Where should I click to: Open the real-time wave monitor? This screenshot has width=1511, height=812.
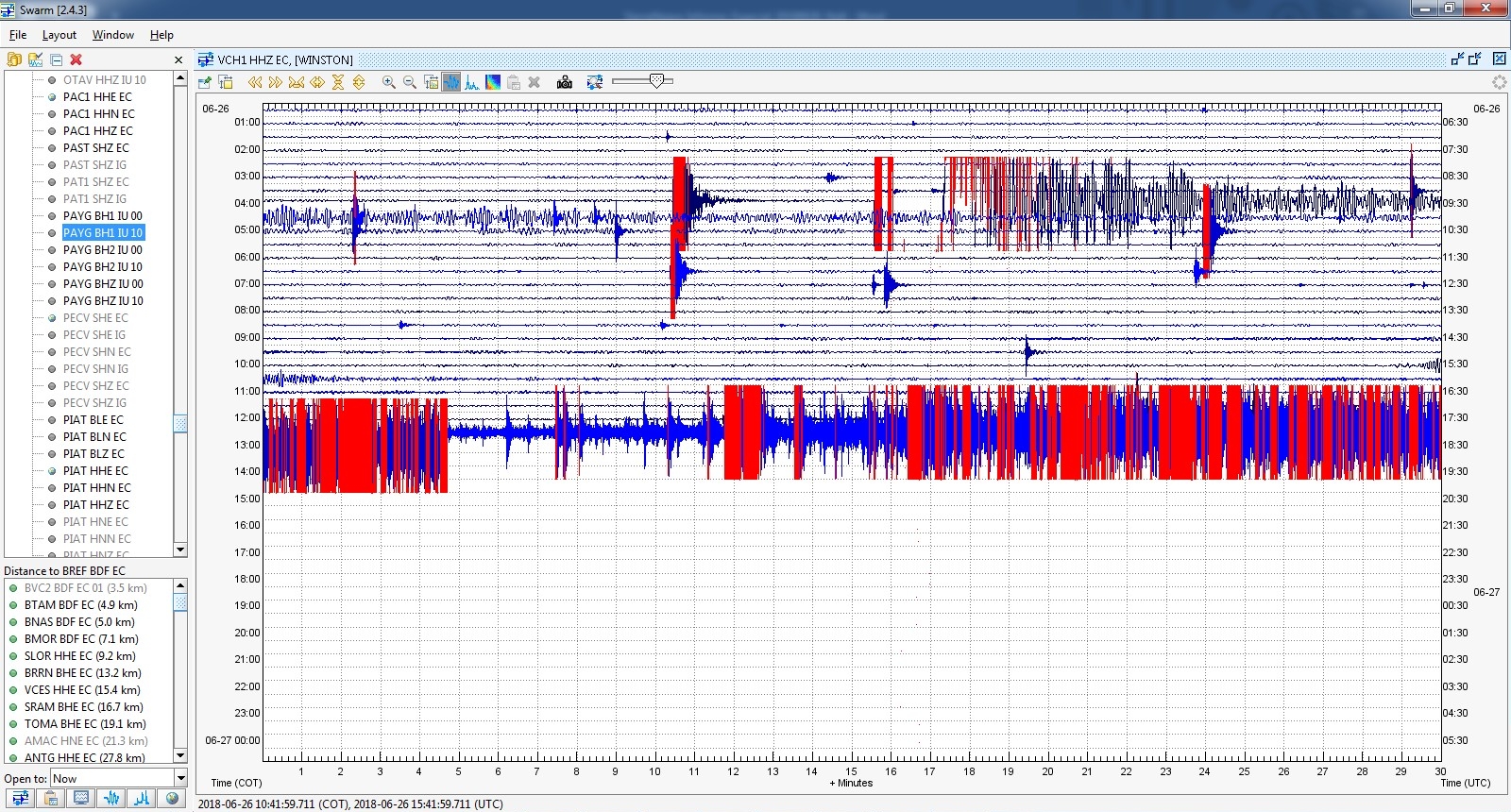81,799
